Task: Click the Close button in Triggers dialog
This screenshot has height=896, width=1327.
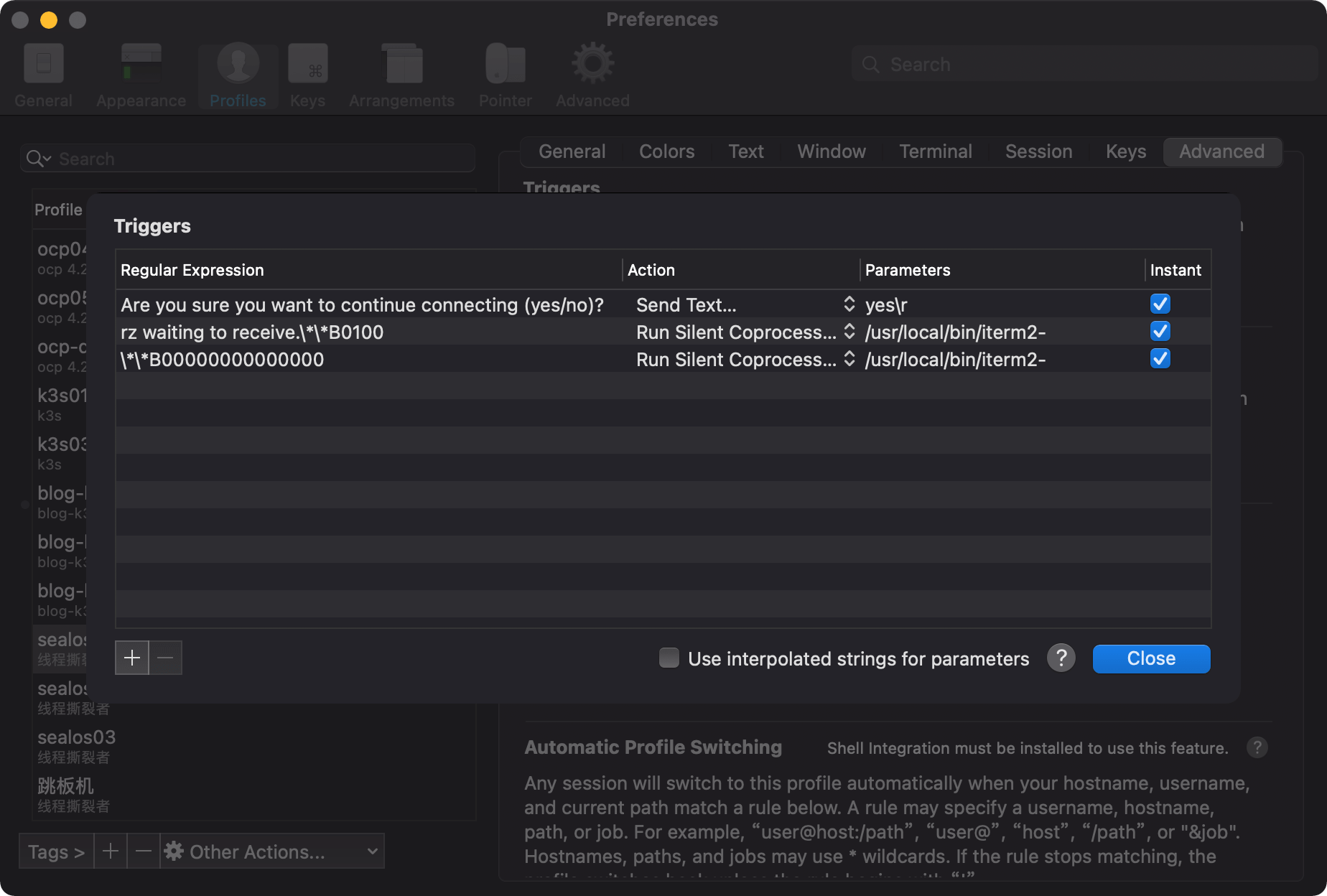Action: tap(1150, 658)
